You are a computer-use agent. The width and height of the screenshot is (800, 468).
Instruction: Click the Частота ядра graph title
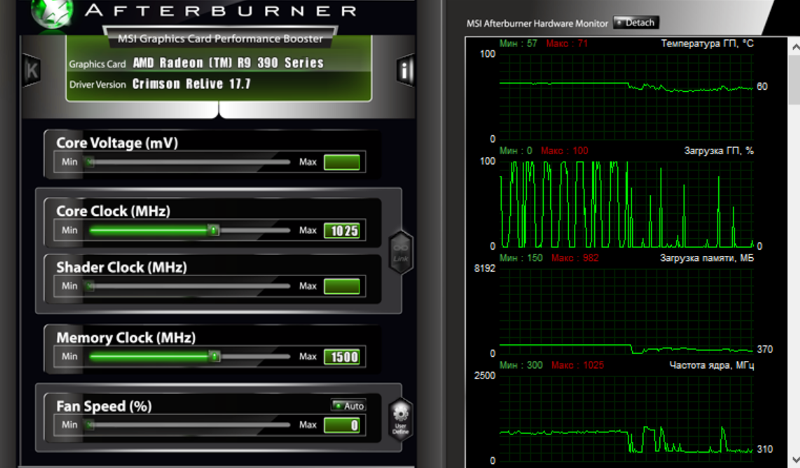[x=711, y=365]
